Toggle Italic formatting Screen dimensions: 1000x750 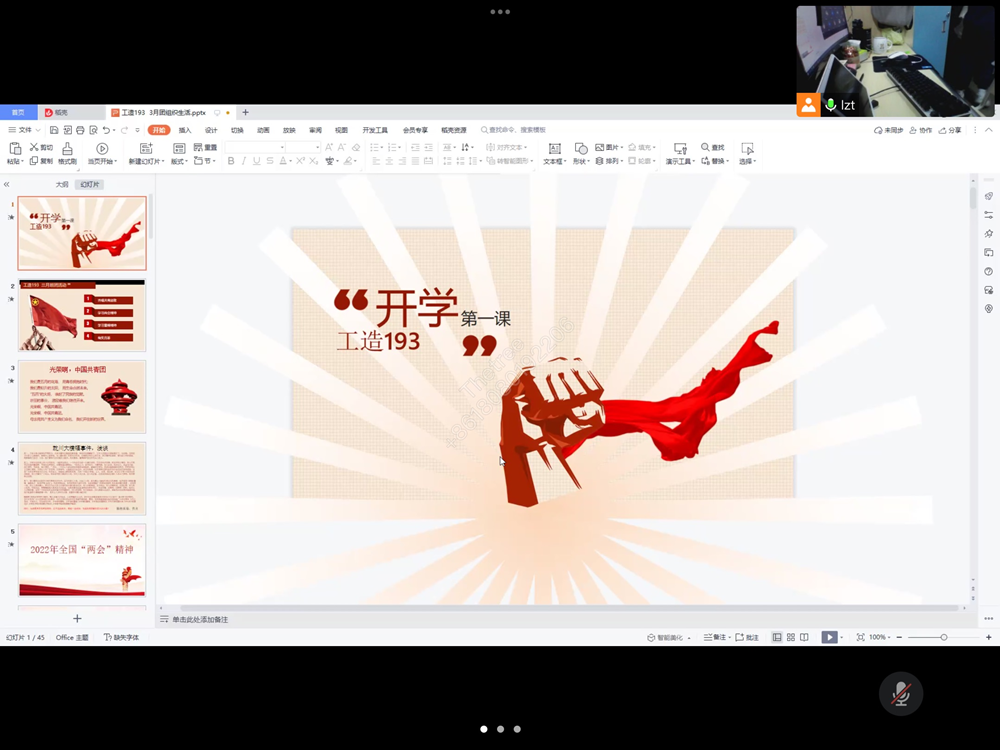[x=244, y=161]
